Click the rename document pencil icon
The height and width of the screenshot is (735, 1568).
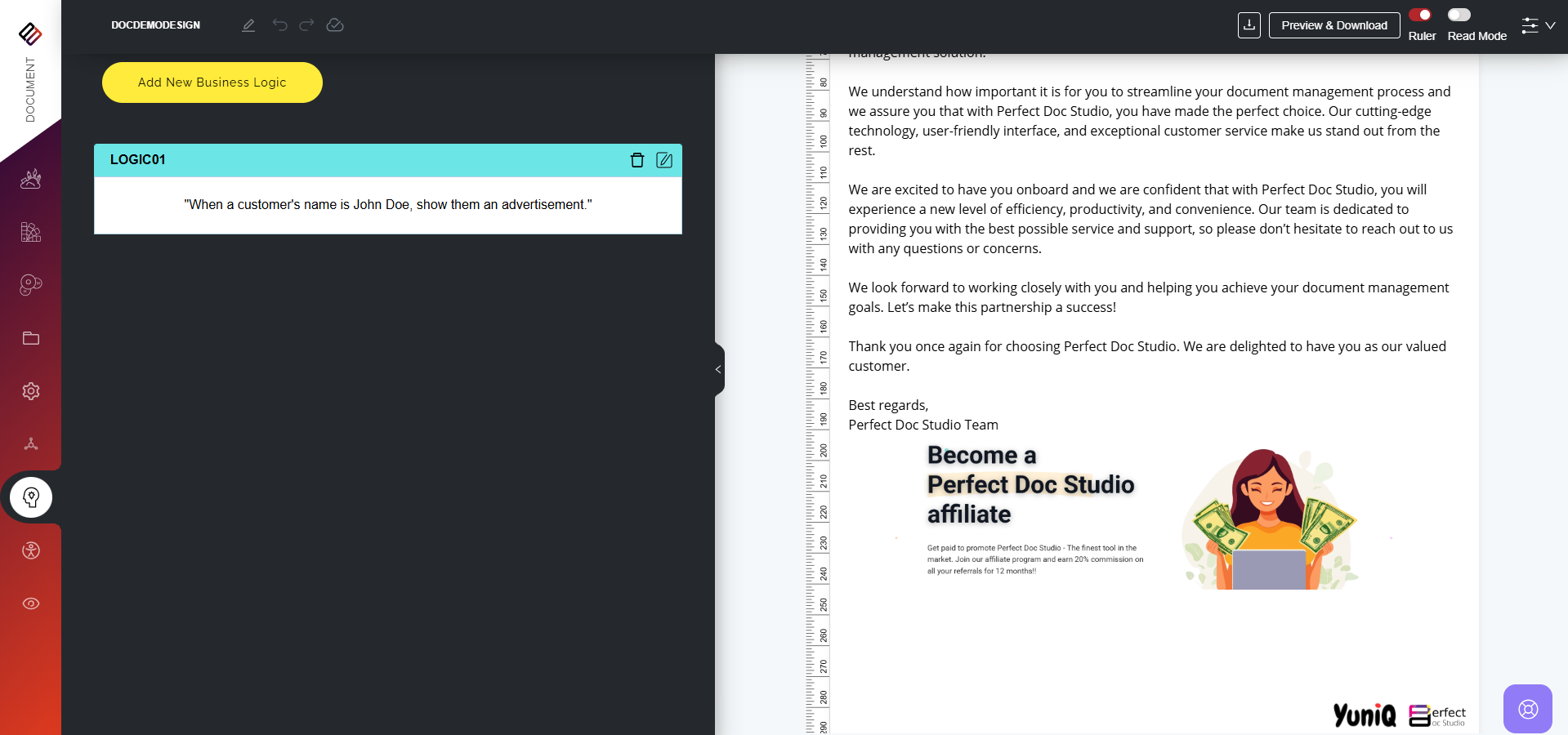(x=248, y=25)
